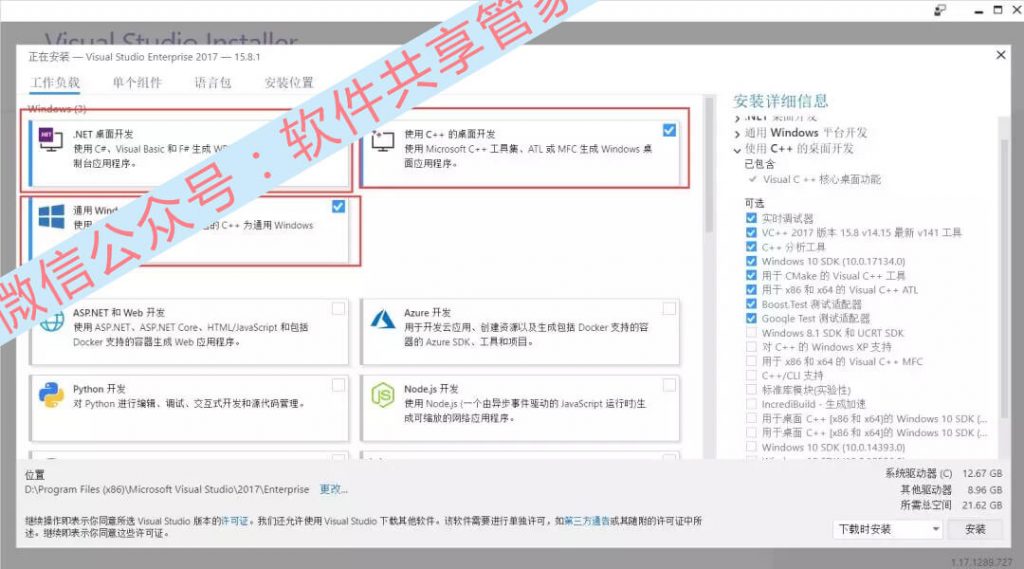Screen dimensions: 1024x569
Task: Uncheck 实时调试器 option
Action: (x=751, y=218)
